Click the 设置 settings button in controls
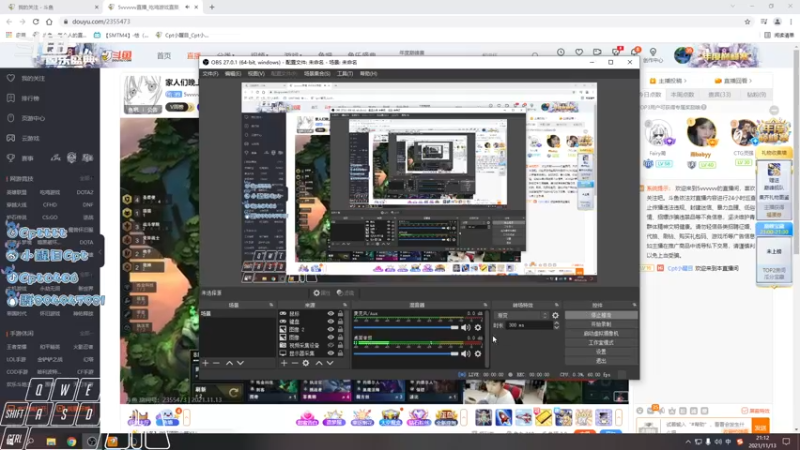 pos(601,351)
